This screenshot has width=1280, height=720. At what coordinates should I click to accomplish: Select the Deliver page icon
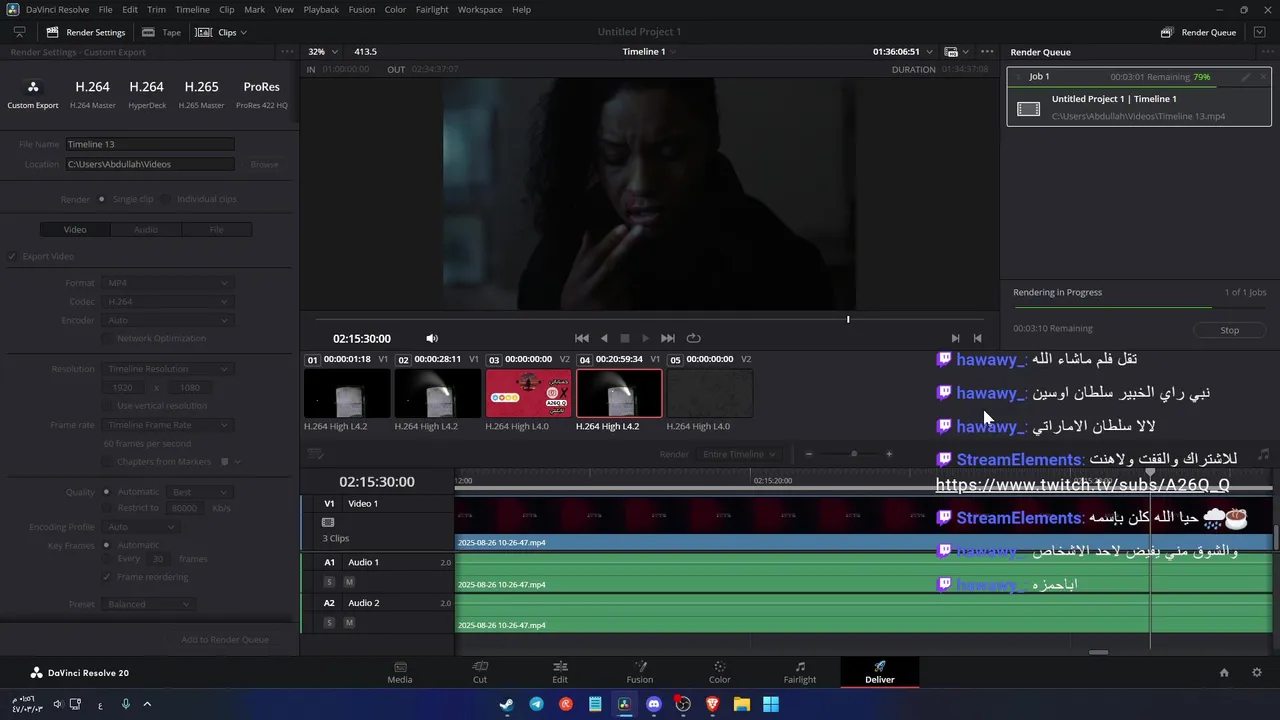point(880,667)
